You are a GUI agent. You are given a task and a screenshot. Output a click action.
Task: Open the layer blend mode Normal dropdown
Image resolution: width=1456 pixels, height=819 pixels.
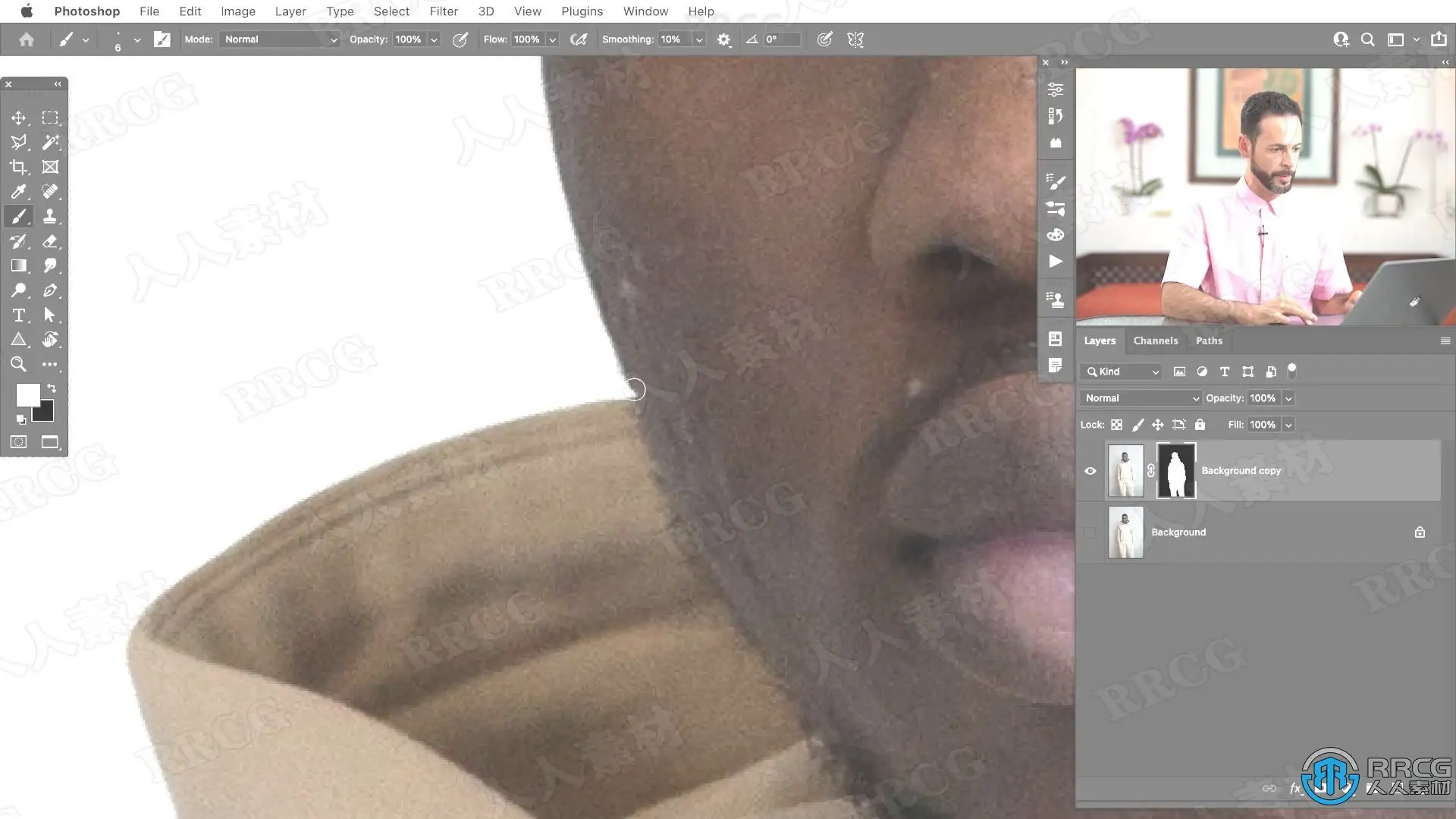point(1141,398)
